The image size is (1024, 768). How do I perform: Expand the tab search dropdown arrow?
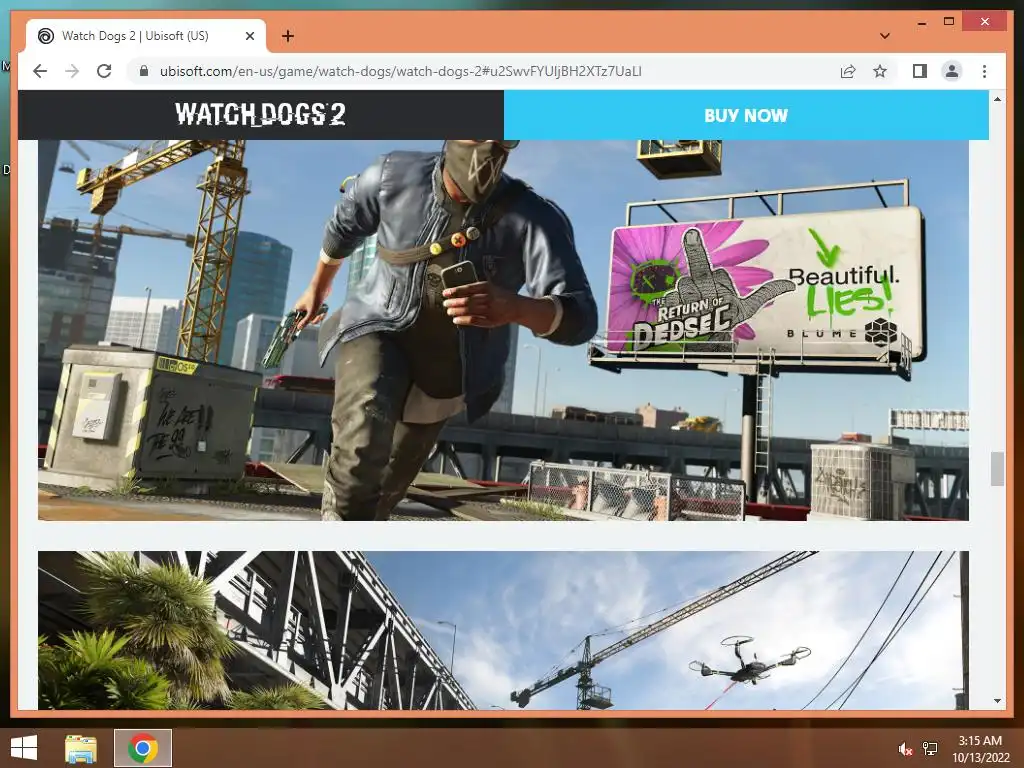tap(884, 36)
